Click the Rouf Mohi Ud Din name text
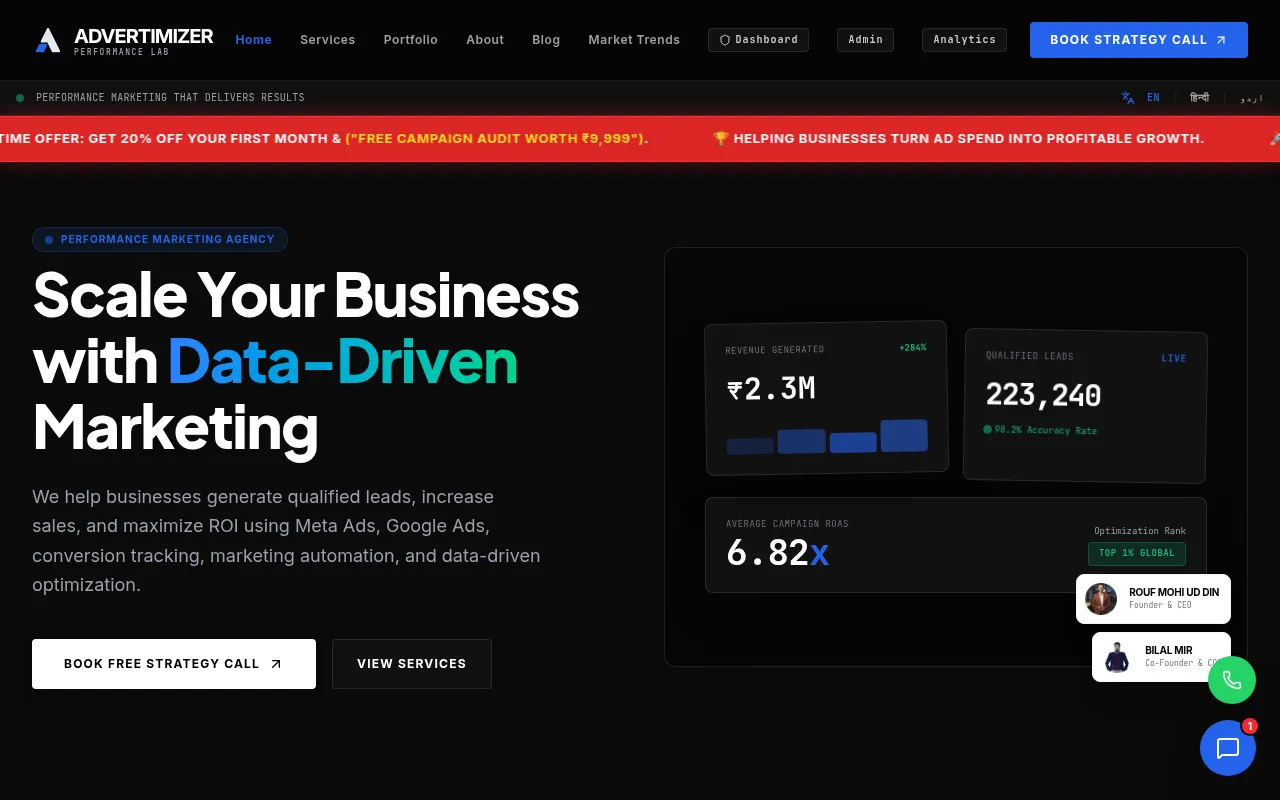This screenshot has width=1280, height=800. pos(1174,592)
